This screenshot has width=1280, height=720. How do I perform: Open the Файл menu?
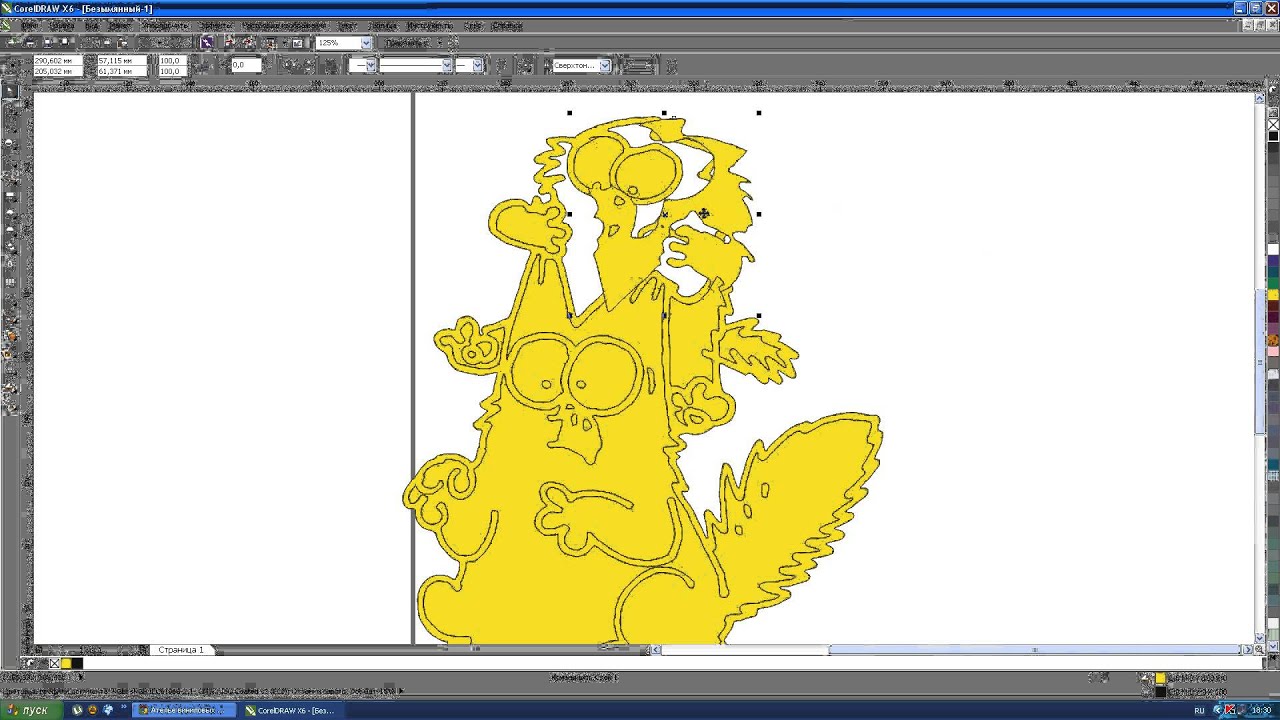30,26
